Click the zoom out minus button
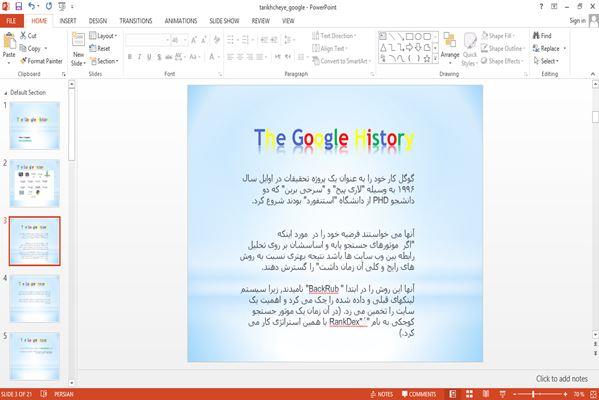This screenshot has height=400, width=599. coord(515,394)
